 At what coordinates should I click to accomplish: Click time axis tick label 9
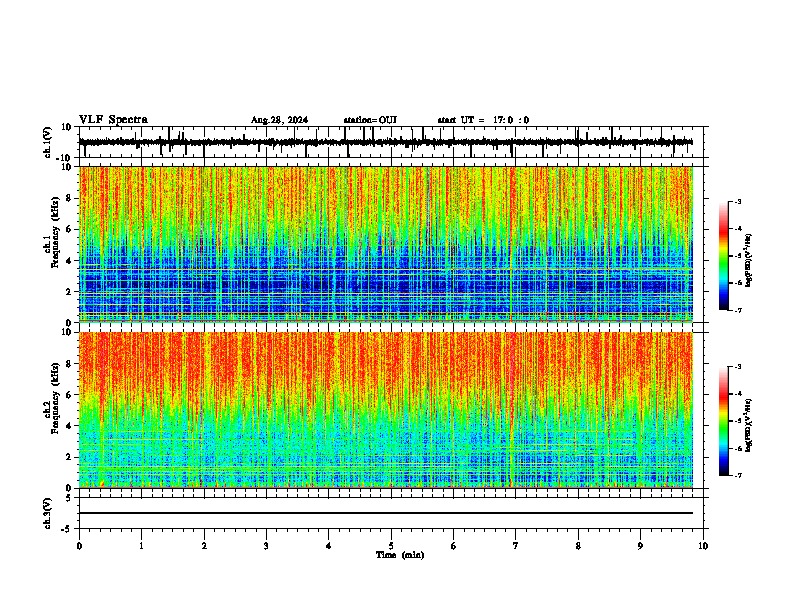(640, 546)
